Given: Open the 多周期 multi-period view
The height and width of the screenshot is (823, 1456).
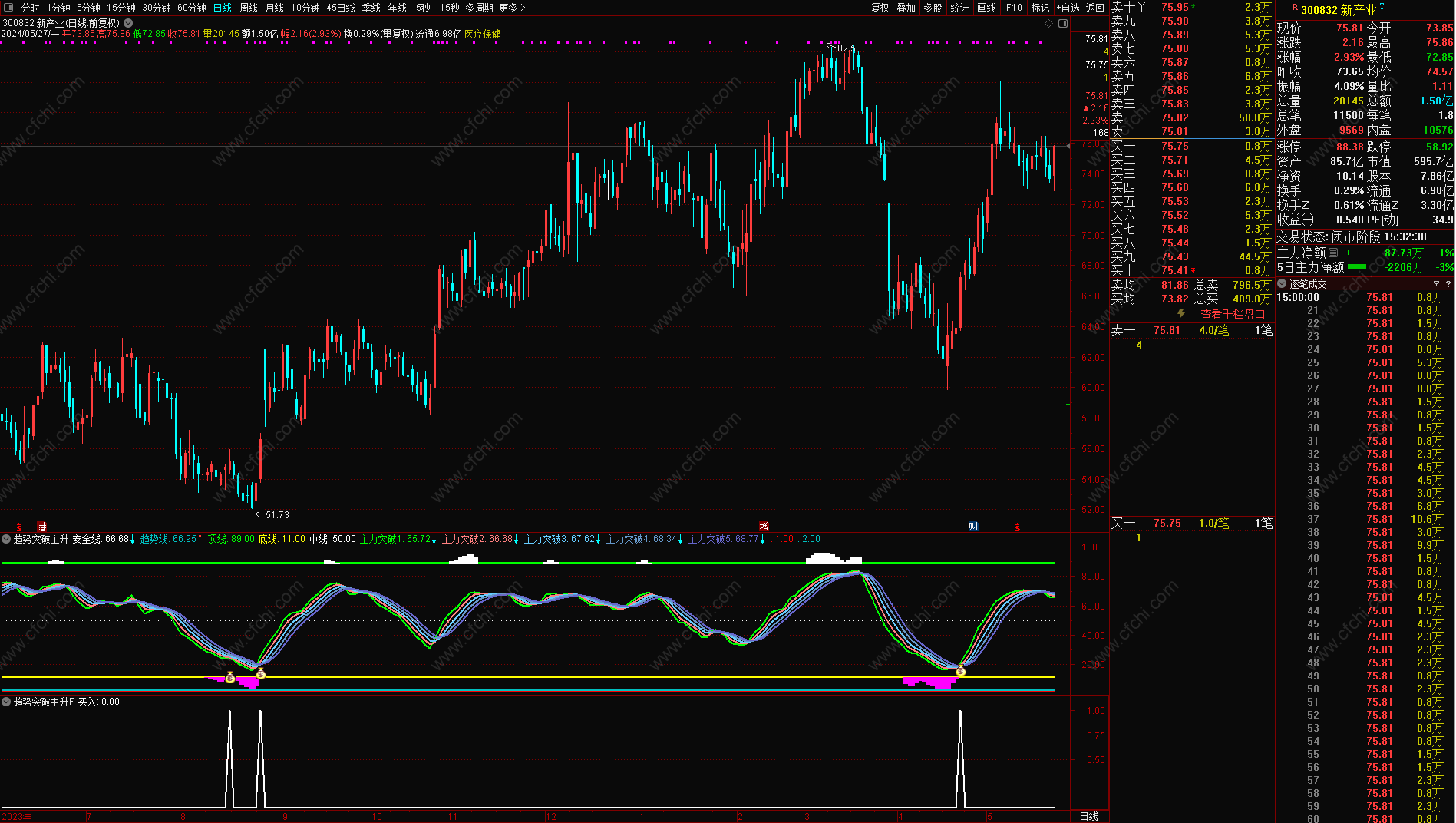Looking at the screenshot, I should point(480,8).
